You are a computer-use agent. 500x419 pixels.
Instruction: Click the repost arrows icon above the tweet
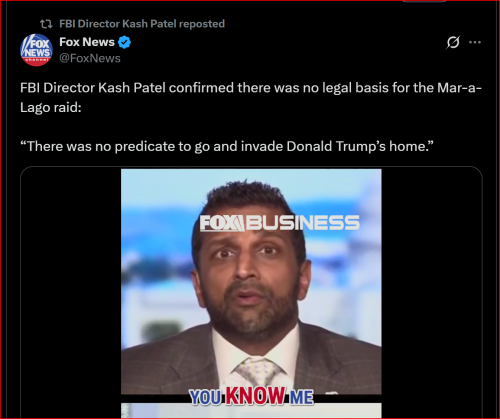(x=46, y=24)
